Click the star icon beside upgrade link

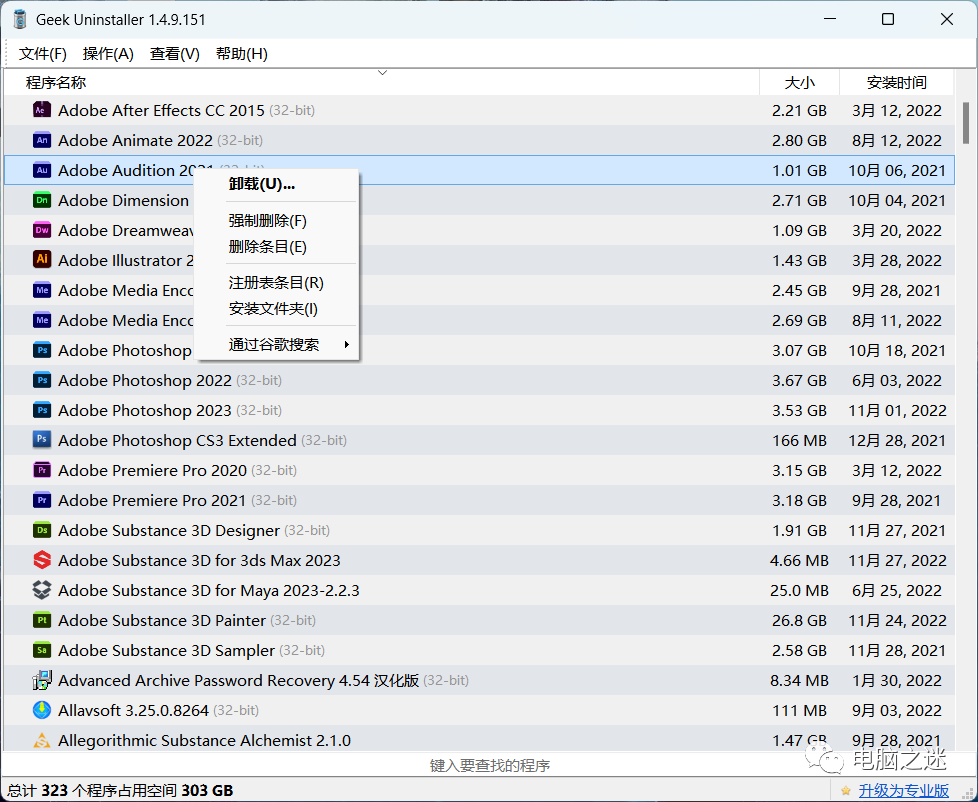(846, 790)
